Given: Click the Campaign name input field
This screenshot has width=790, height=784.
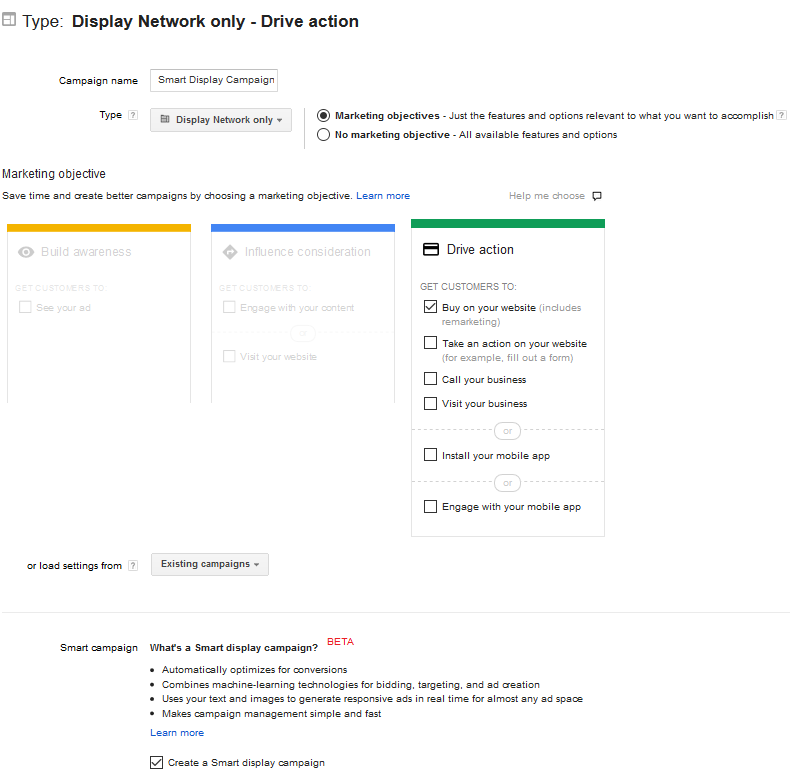Looking at the screenshot, I should pyautogui.click(x=214, y=80).
